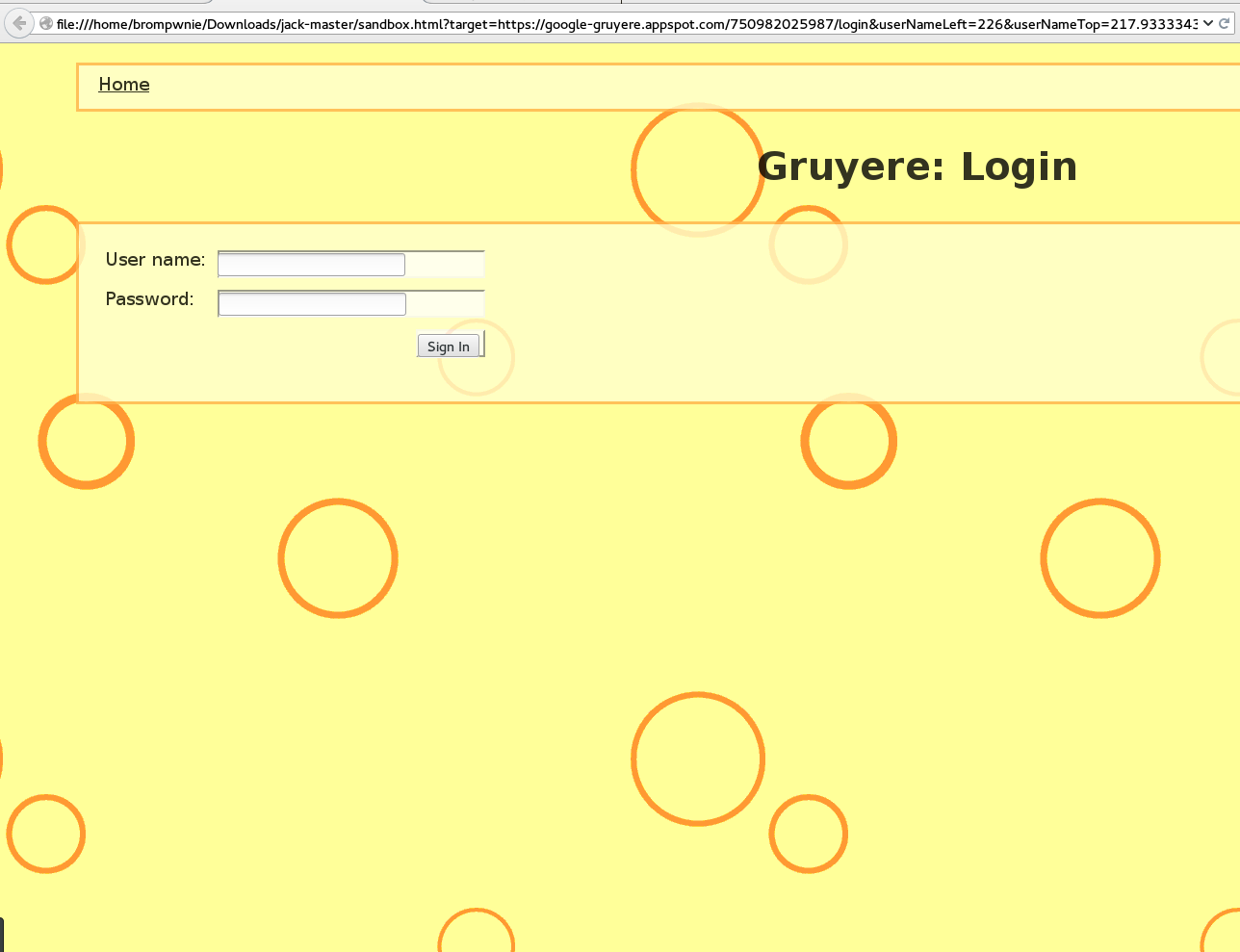1240x952 pixels.
Task: Click the pale strip right of User name box
Action: tap(445, 265)
